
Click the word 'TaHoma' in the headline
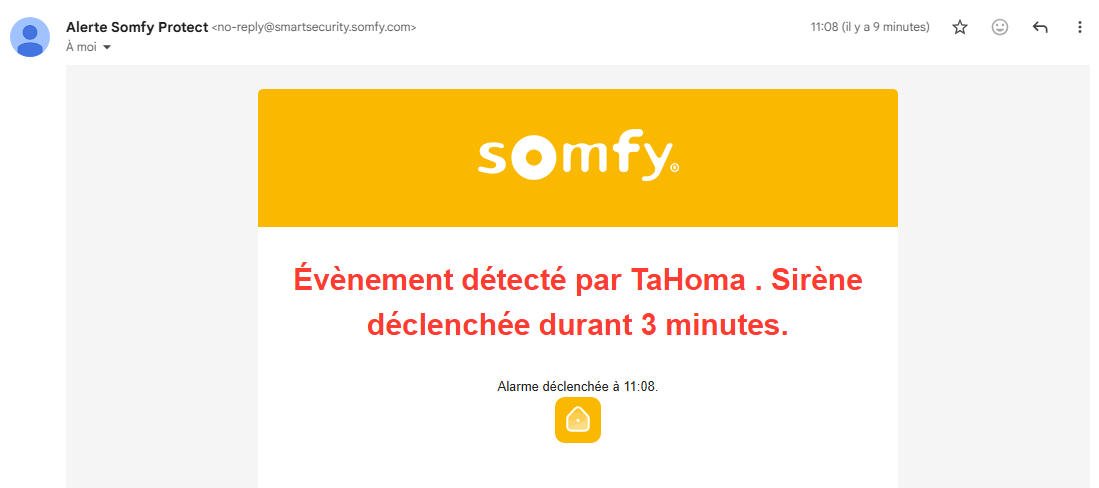tap(687, 281)
